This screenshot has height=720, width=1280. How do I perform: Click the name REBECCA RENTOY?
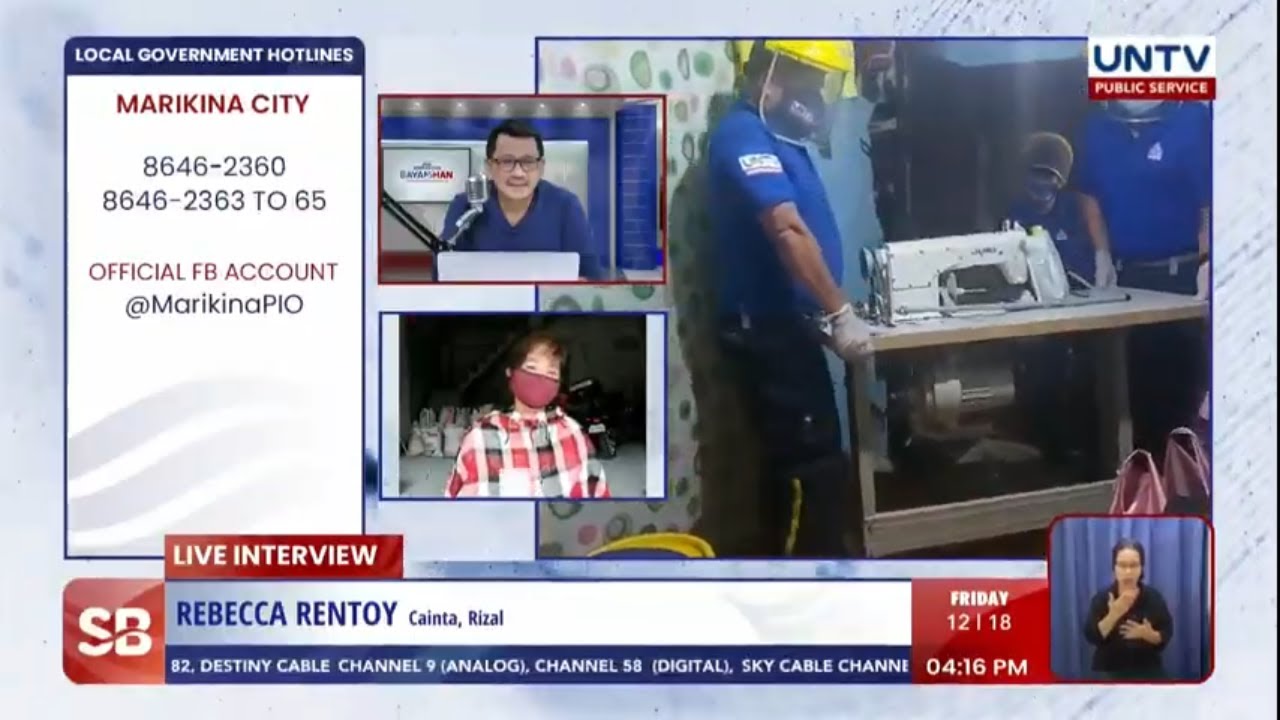pos(286,614)
